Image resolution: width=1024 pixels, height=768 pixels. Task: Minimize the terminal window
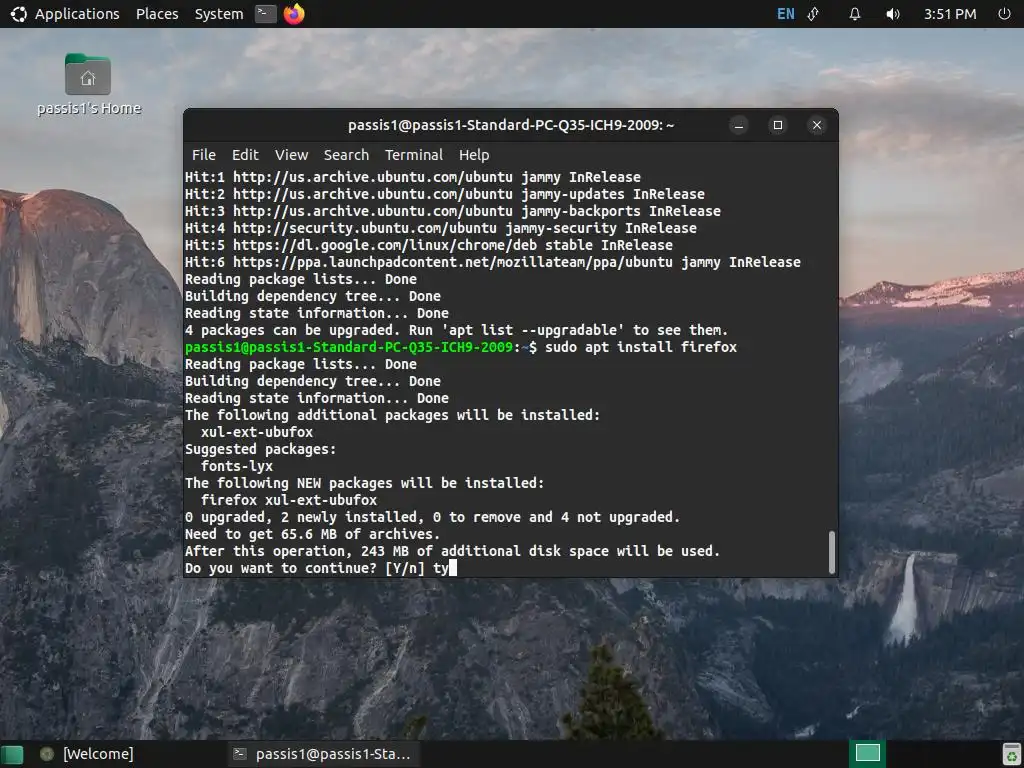[x=739, y=125]
